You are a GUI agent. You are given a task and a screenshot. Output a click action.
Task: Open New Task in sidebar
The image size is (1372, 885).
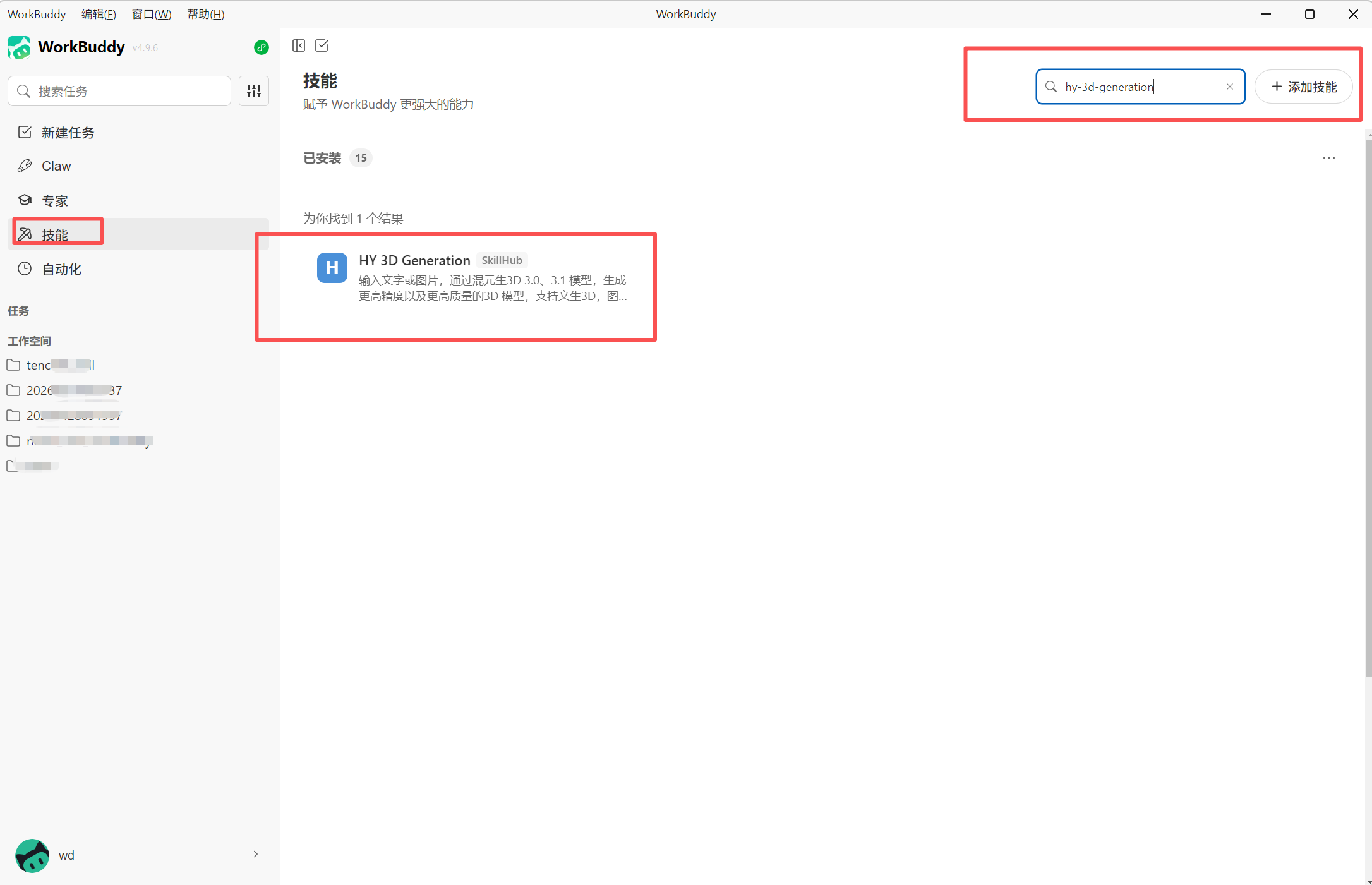pyautogui.click(x=138, y=133)
